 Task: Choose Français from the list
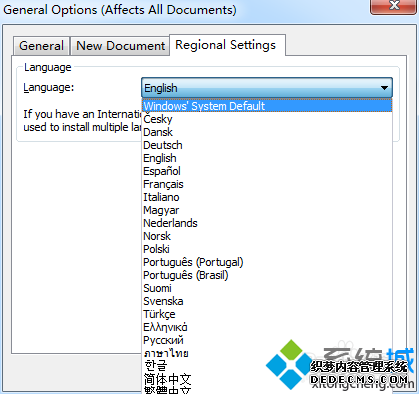click(x=267, y=184)
